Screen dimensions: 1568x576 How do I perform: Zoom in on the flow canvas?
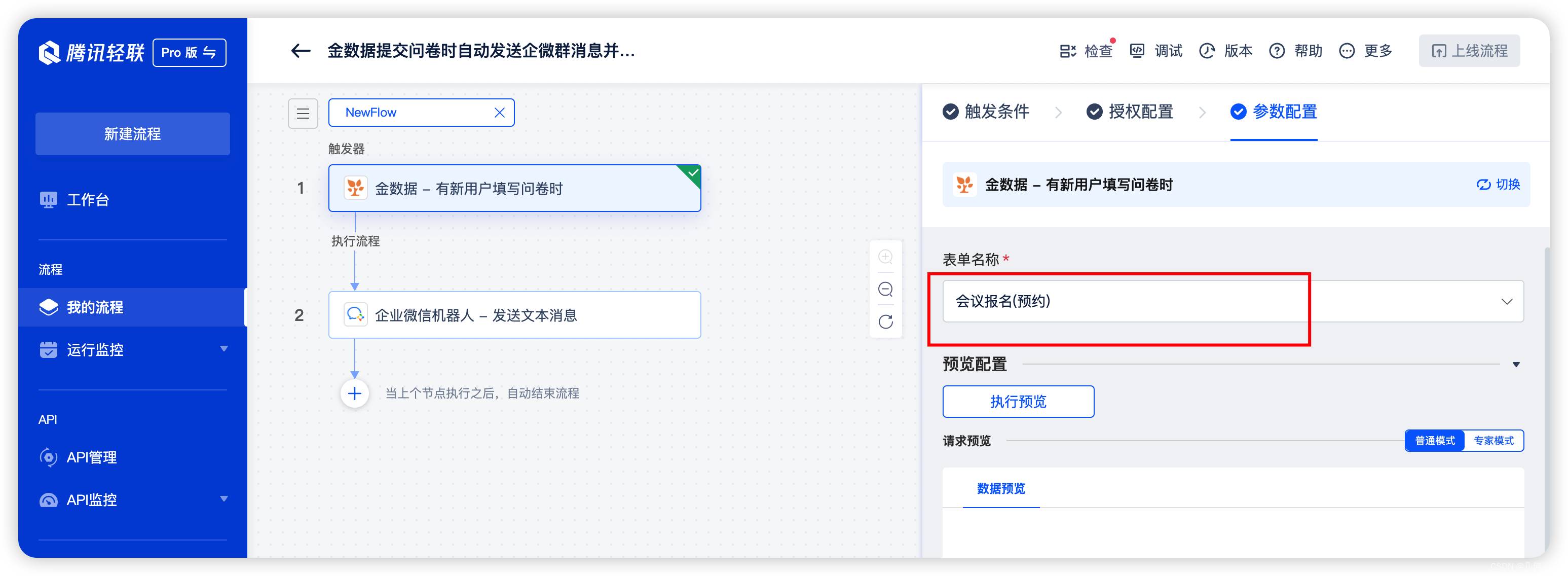point(885,257)
